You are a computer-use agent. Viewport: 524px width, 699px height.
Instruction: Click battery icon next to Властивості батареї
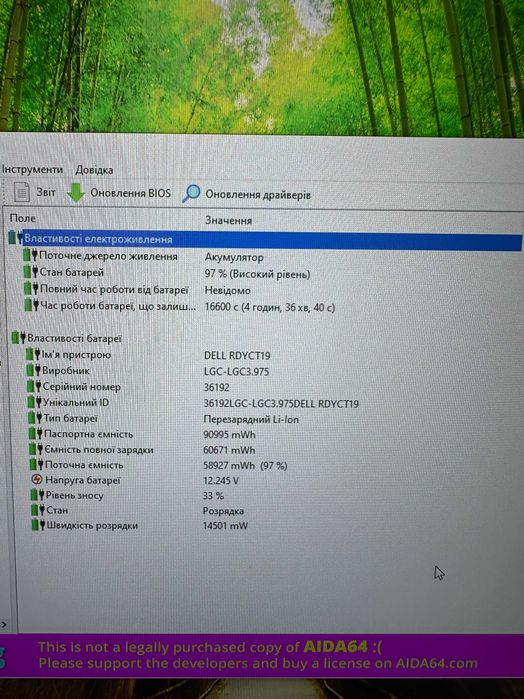(x=19, y=337)
